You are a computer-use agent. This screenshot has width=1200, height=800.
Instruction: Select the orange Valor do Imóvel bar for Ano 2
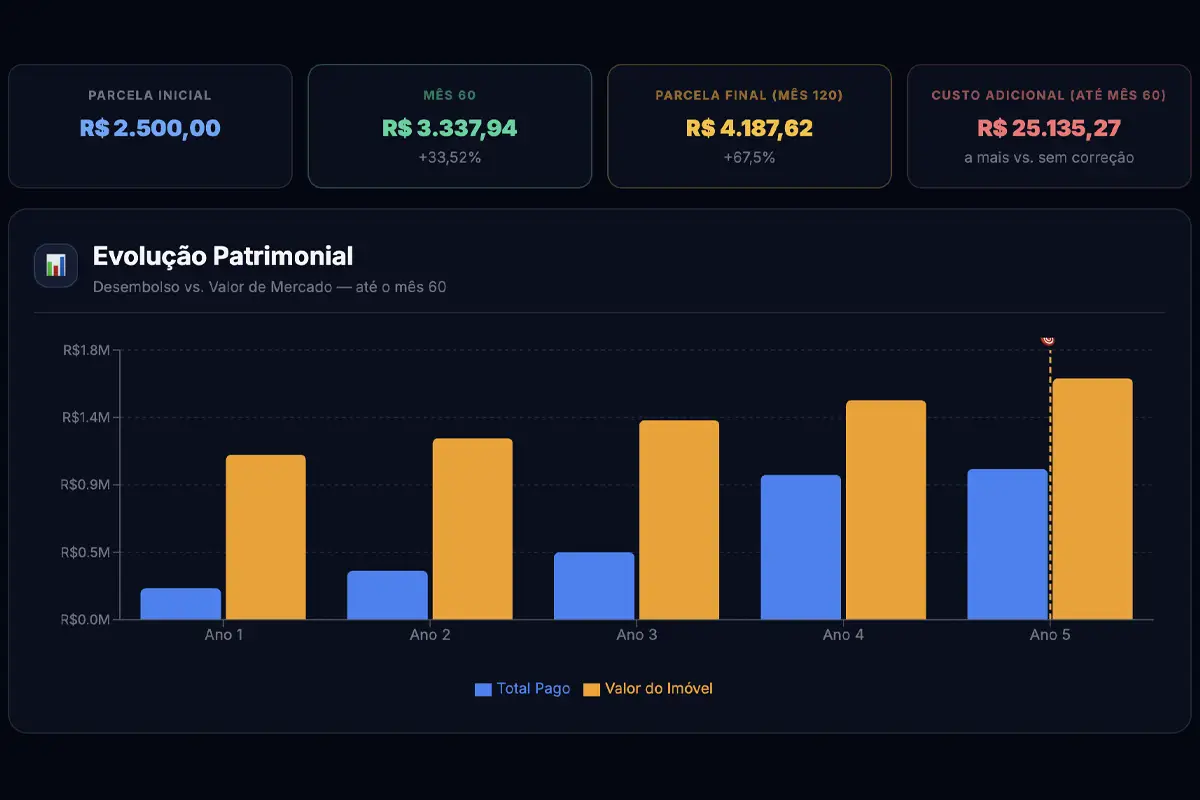[473, 529]
